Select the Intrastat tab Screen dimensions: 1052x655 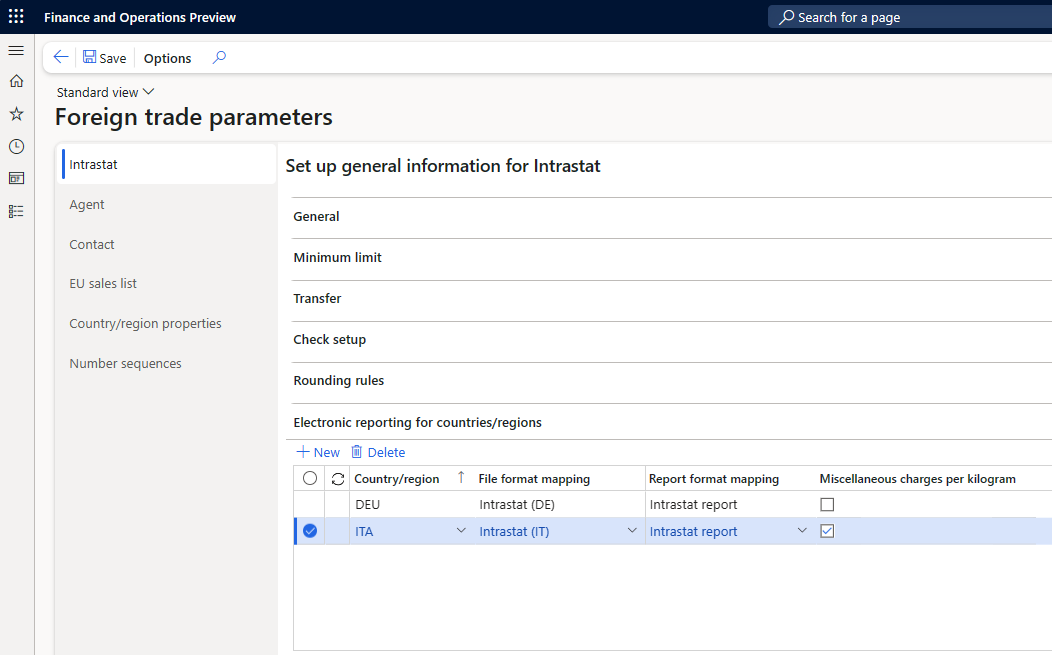[168, 164]
